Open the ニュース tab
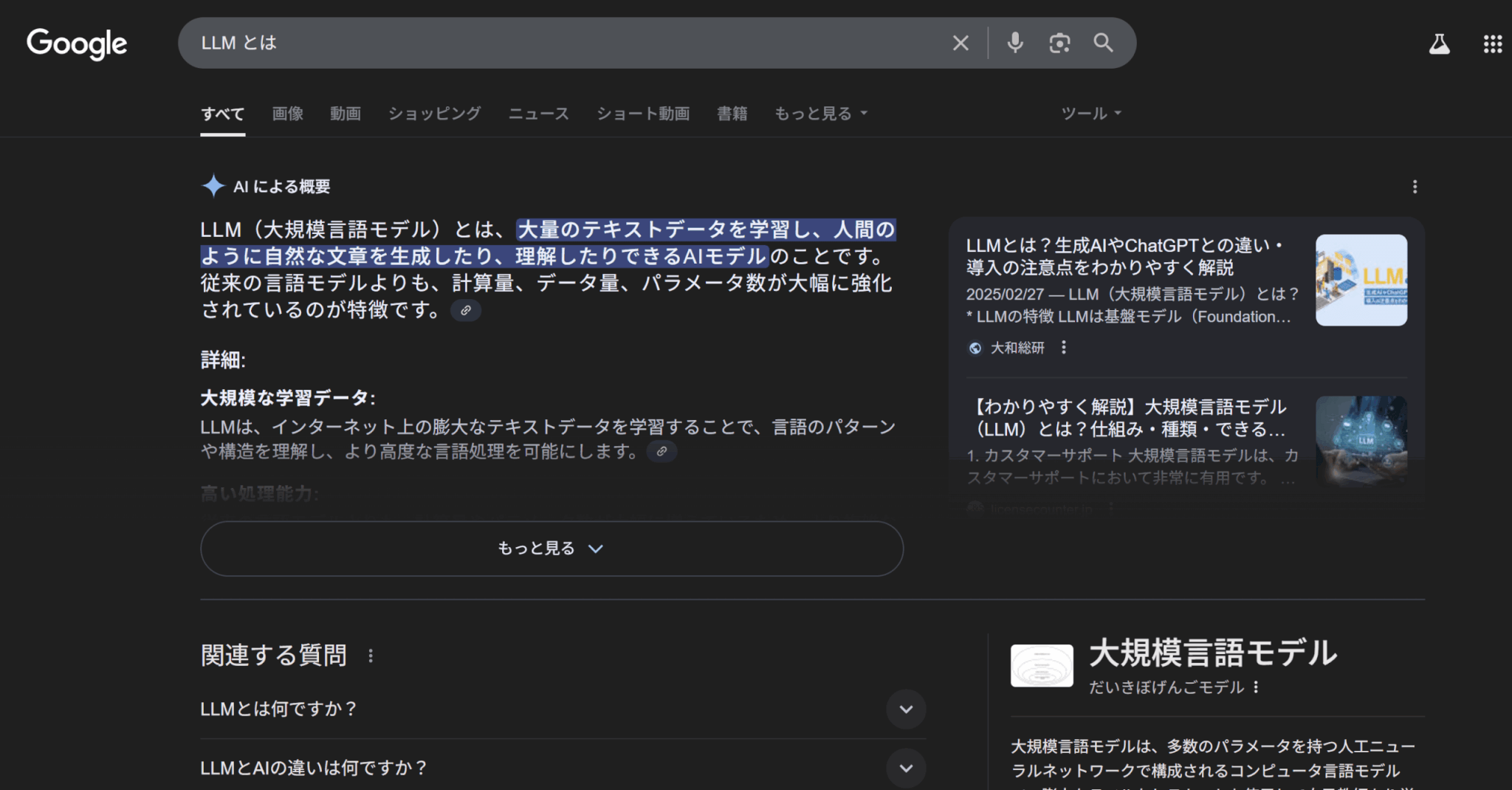The width and height of the screenshot is (1512, 790). 539,114
